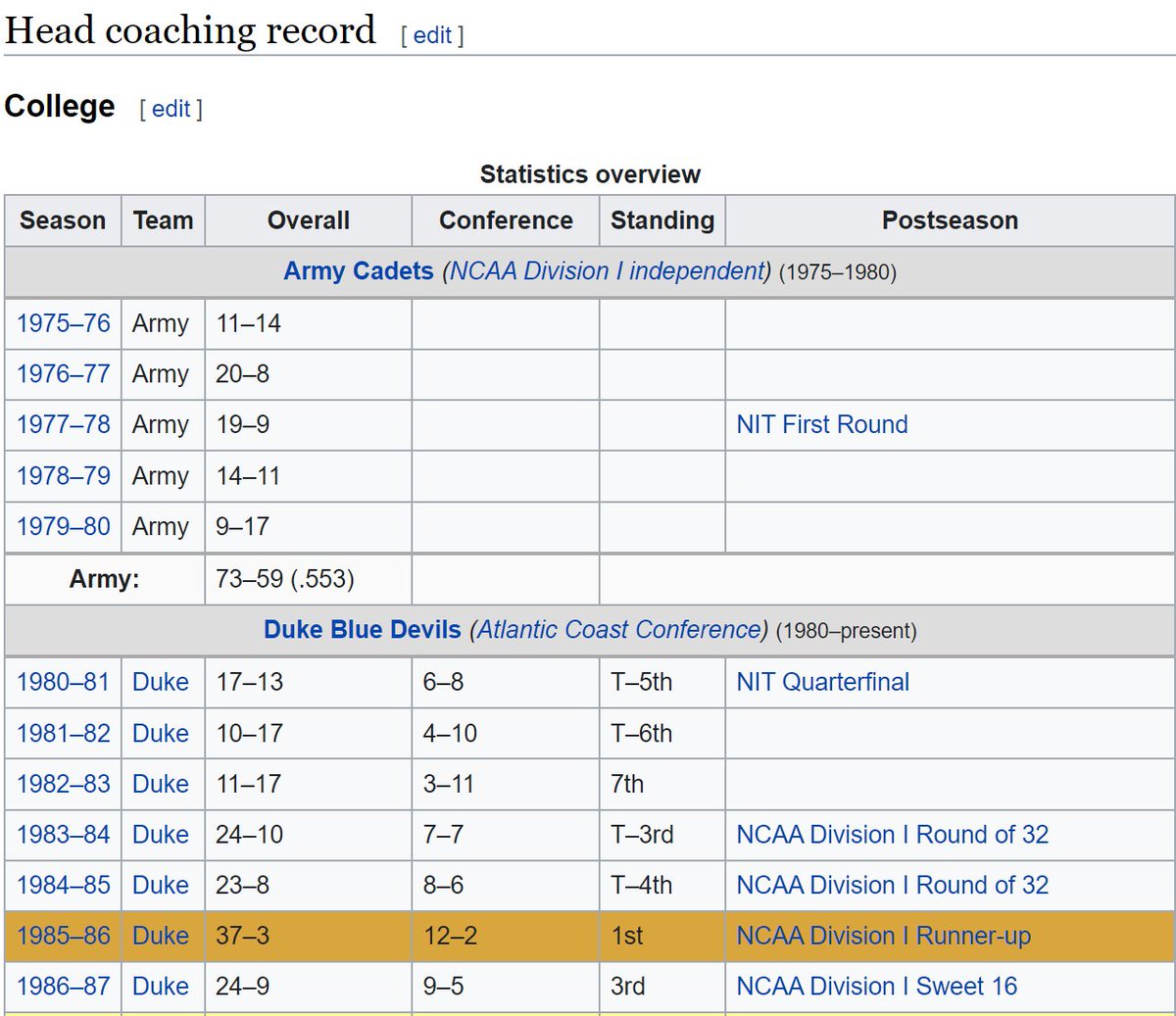The height and width of the screenshot is (1016, 1176).
Task: Open the 1977–78 season link
Action: click(x=64, y=425)
